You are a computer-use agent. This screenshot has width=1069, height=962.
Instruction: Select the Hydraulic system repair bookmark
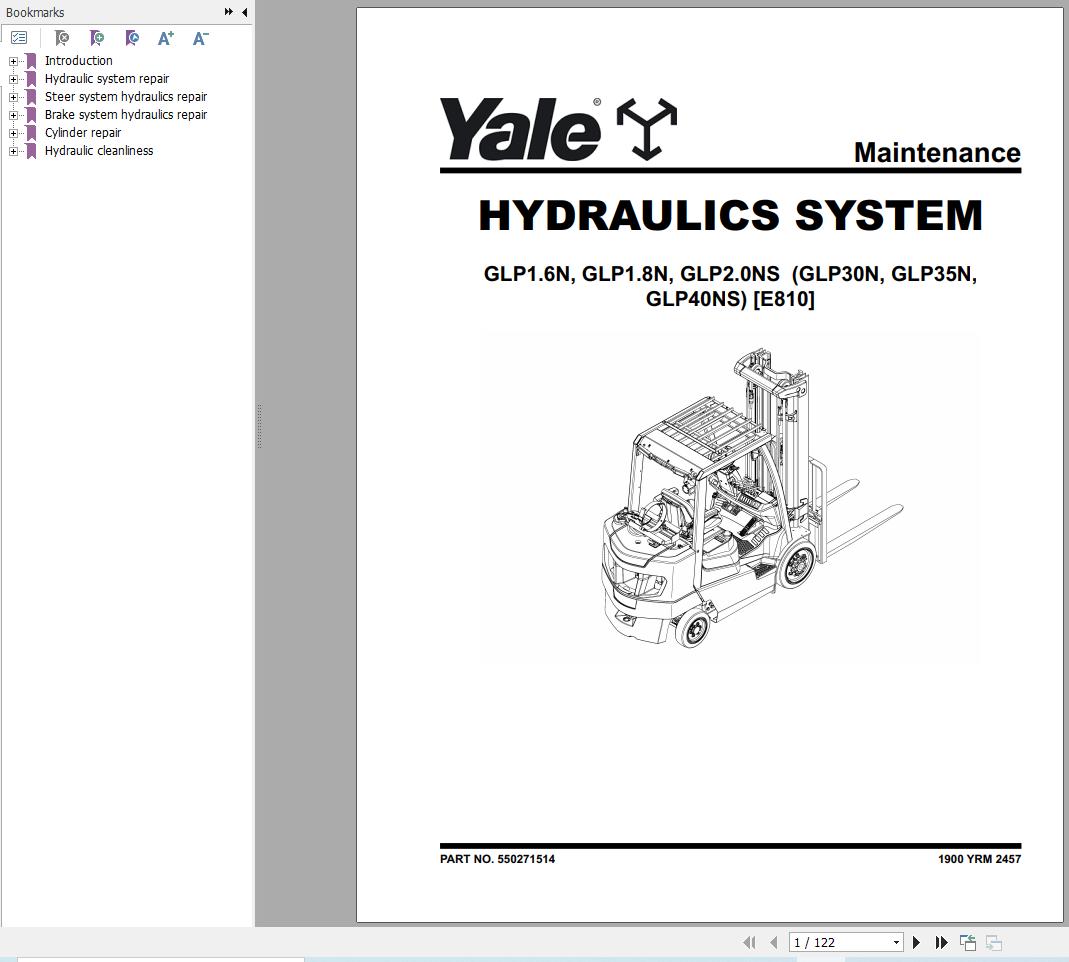point(107,78)
